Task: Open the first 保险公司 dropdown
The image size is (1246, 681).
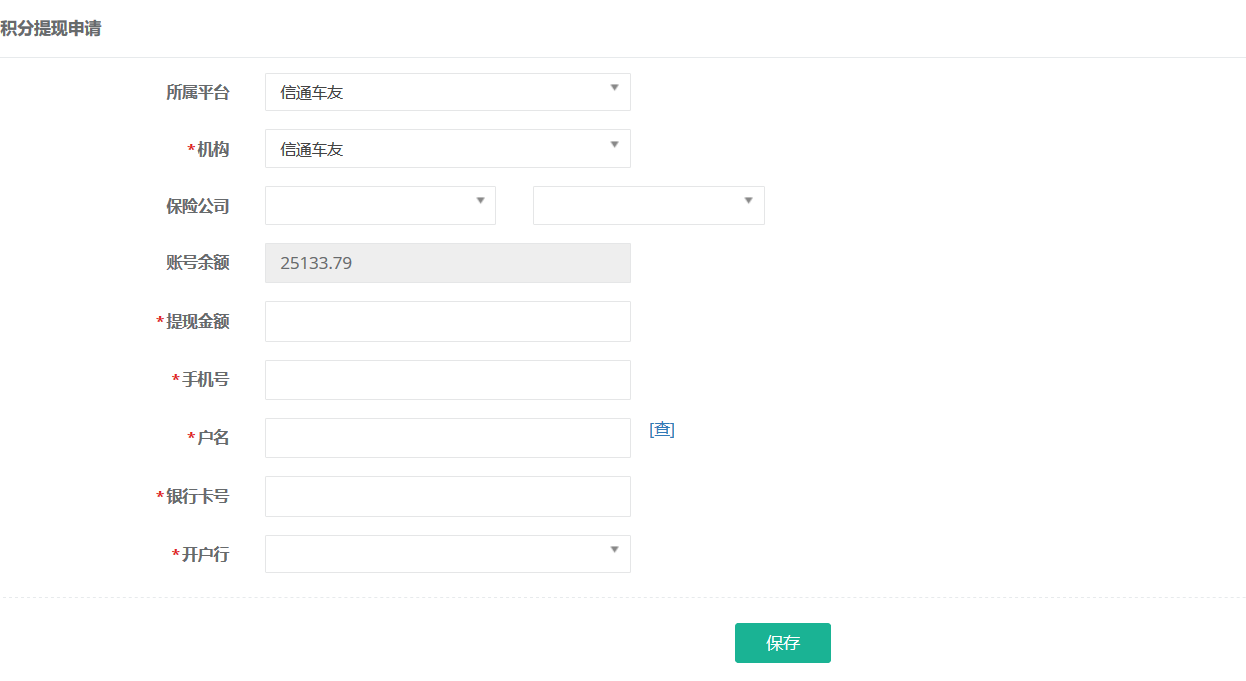Action: coord(380,206)
